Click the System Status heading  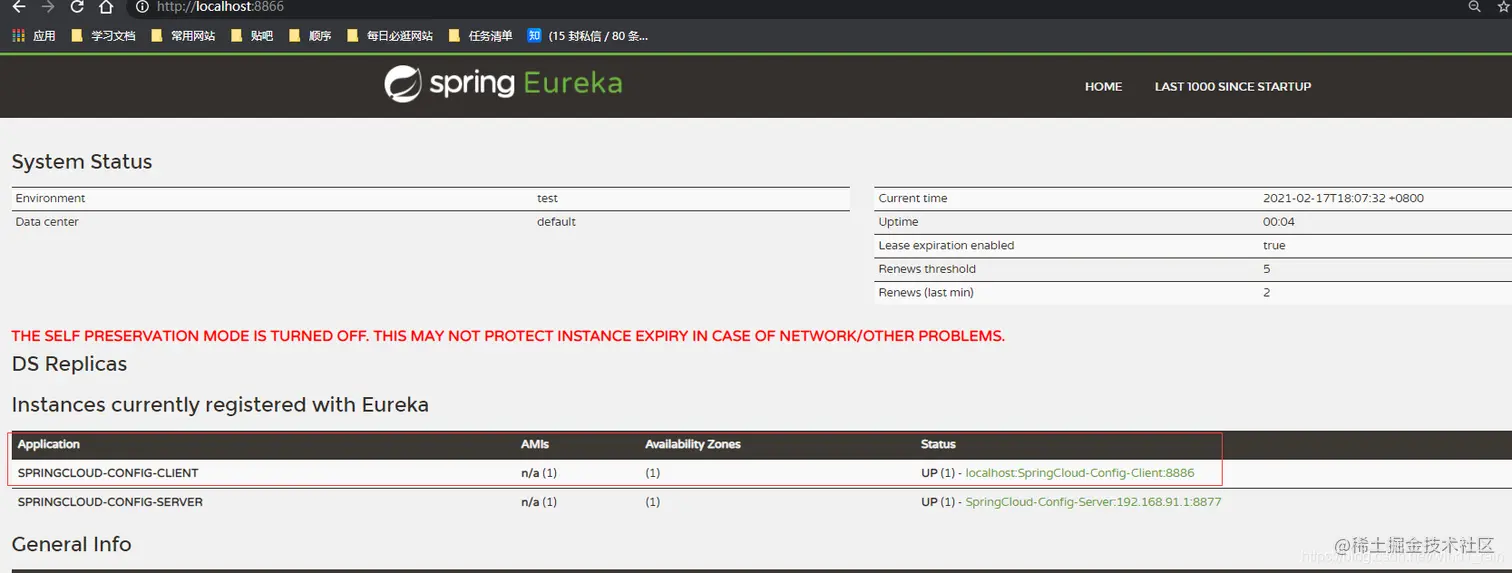pos(82,162)
